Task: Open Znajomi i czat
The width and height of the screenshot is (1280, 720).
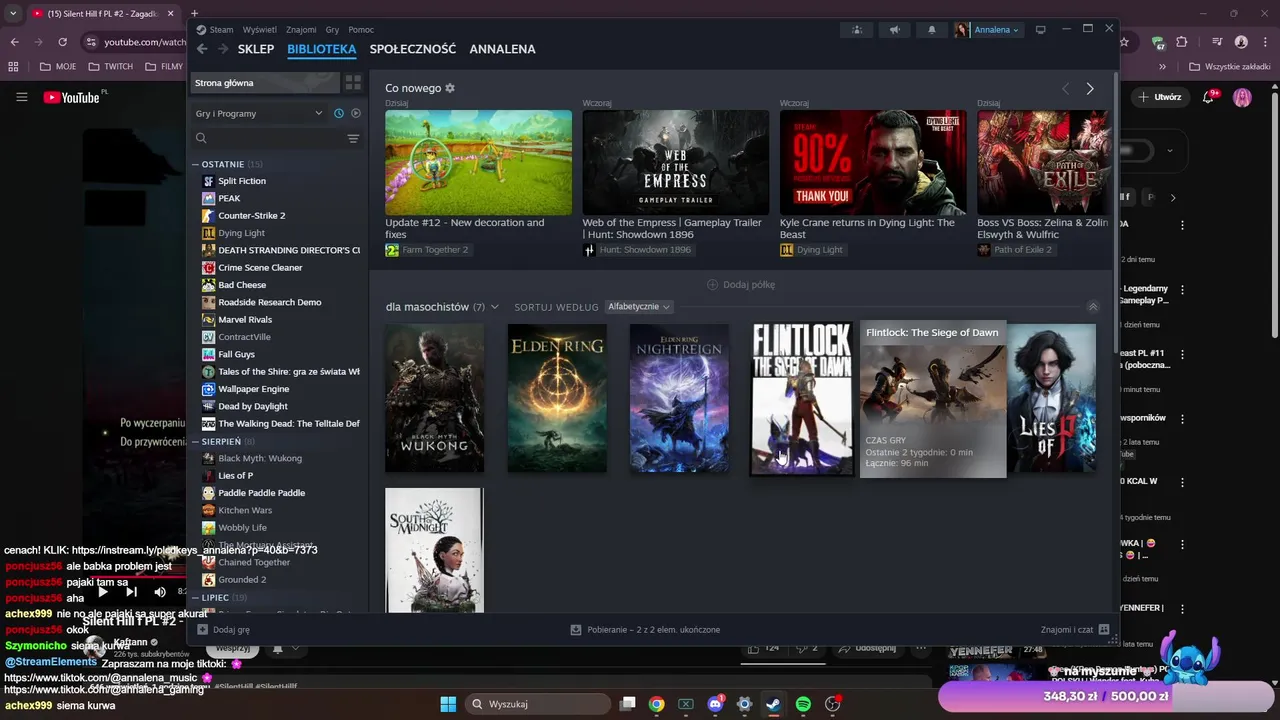Action: click(1075, 630)
